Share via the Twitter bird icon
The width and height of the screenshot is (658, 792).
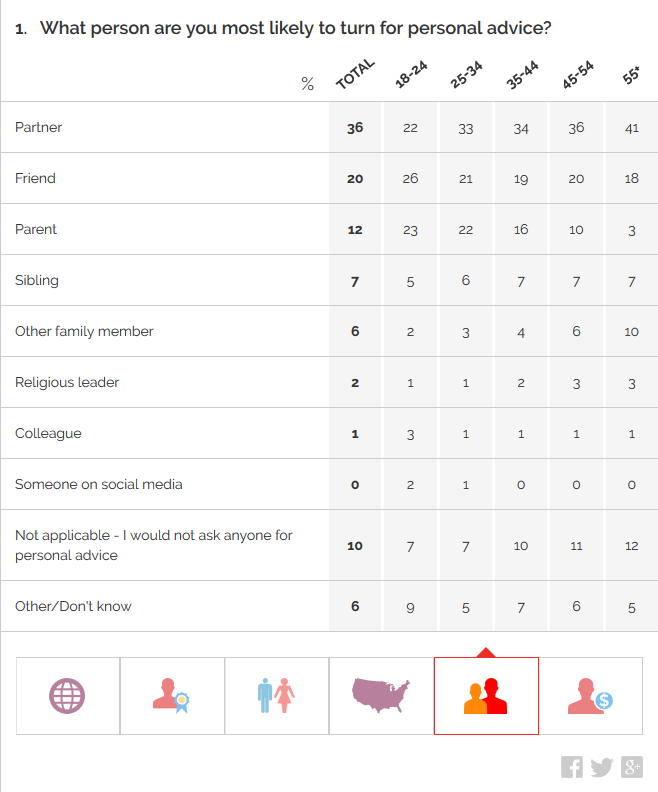click(x=601, y=767)
